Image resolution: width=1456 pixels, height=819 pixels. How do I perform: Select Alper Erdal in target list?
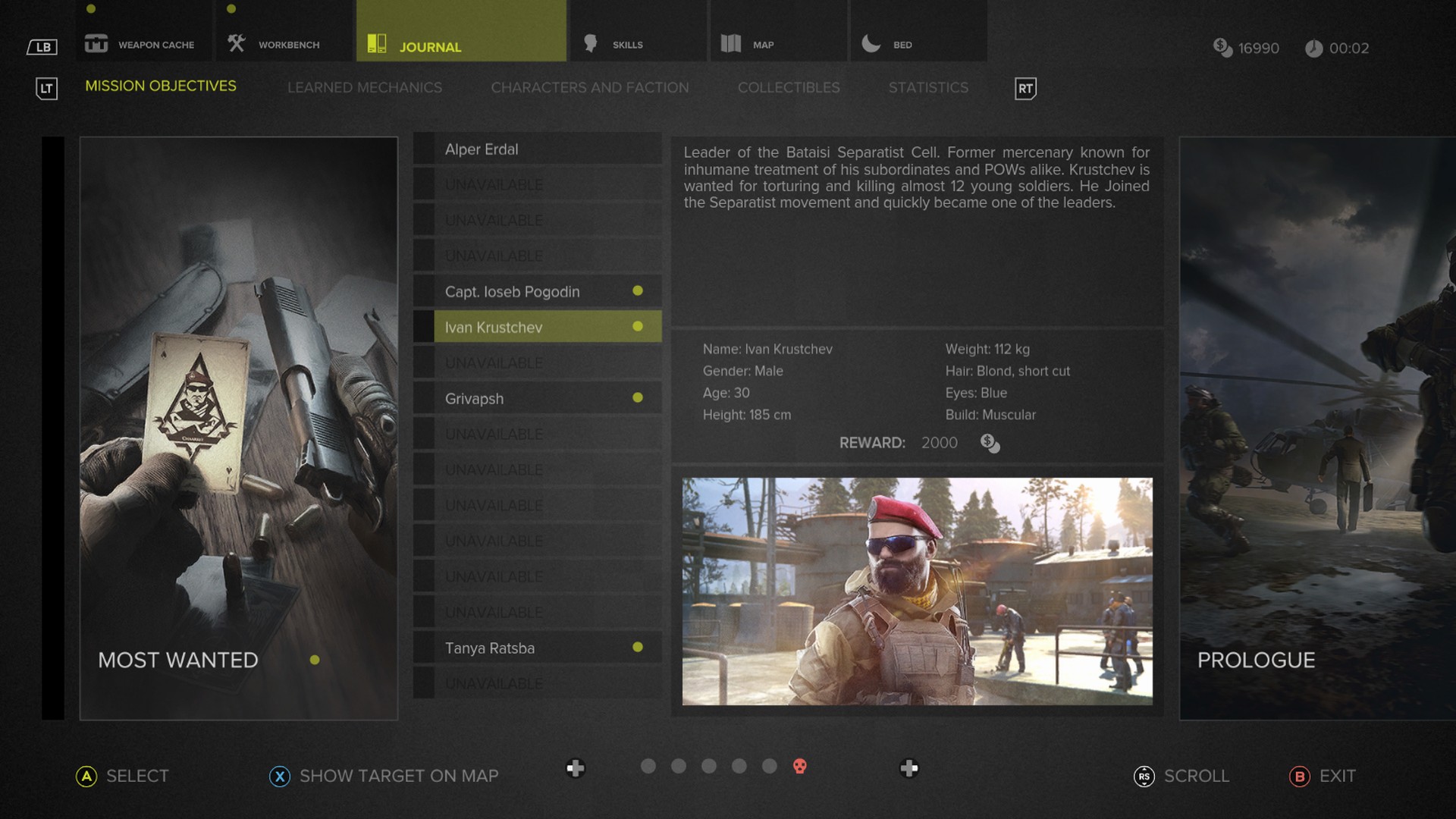[538, 149]
